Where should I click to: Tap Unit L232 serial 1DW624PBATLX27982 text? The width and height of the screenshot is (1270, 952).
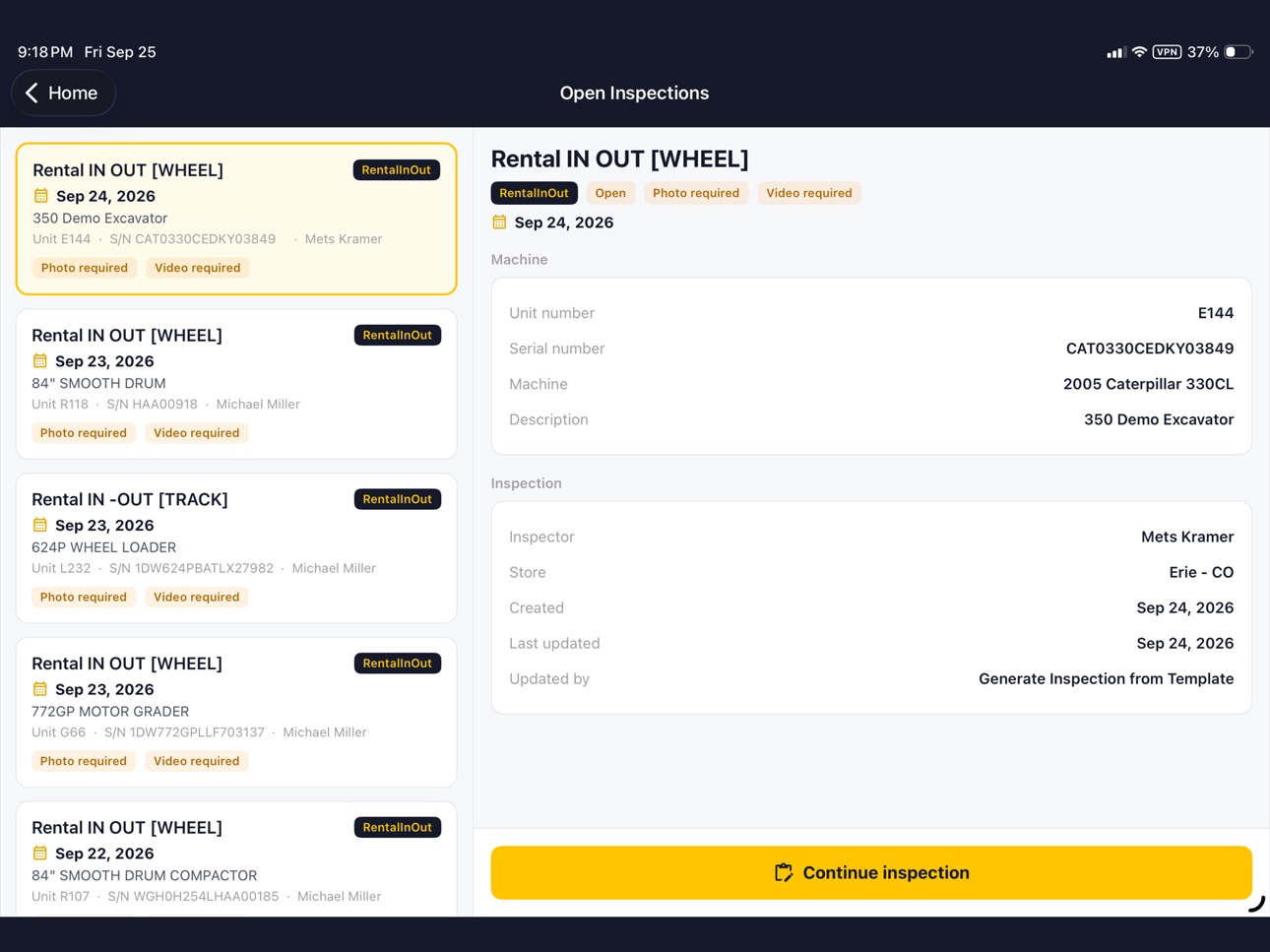191,568
